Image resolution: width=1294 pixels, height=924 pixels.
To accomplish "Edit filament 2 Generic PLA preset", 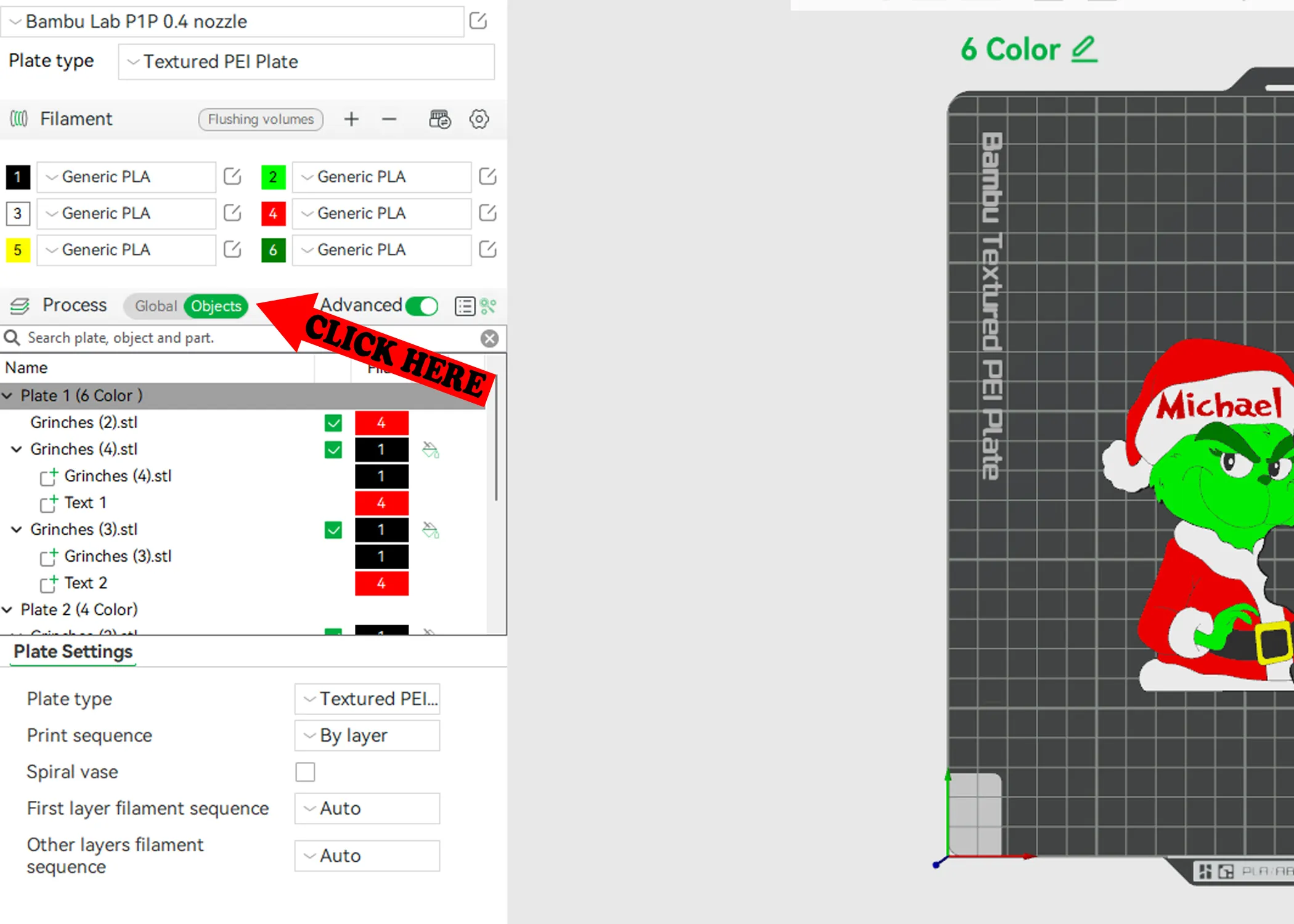I will click(x=487, y=177).
